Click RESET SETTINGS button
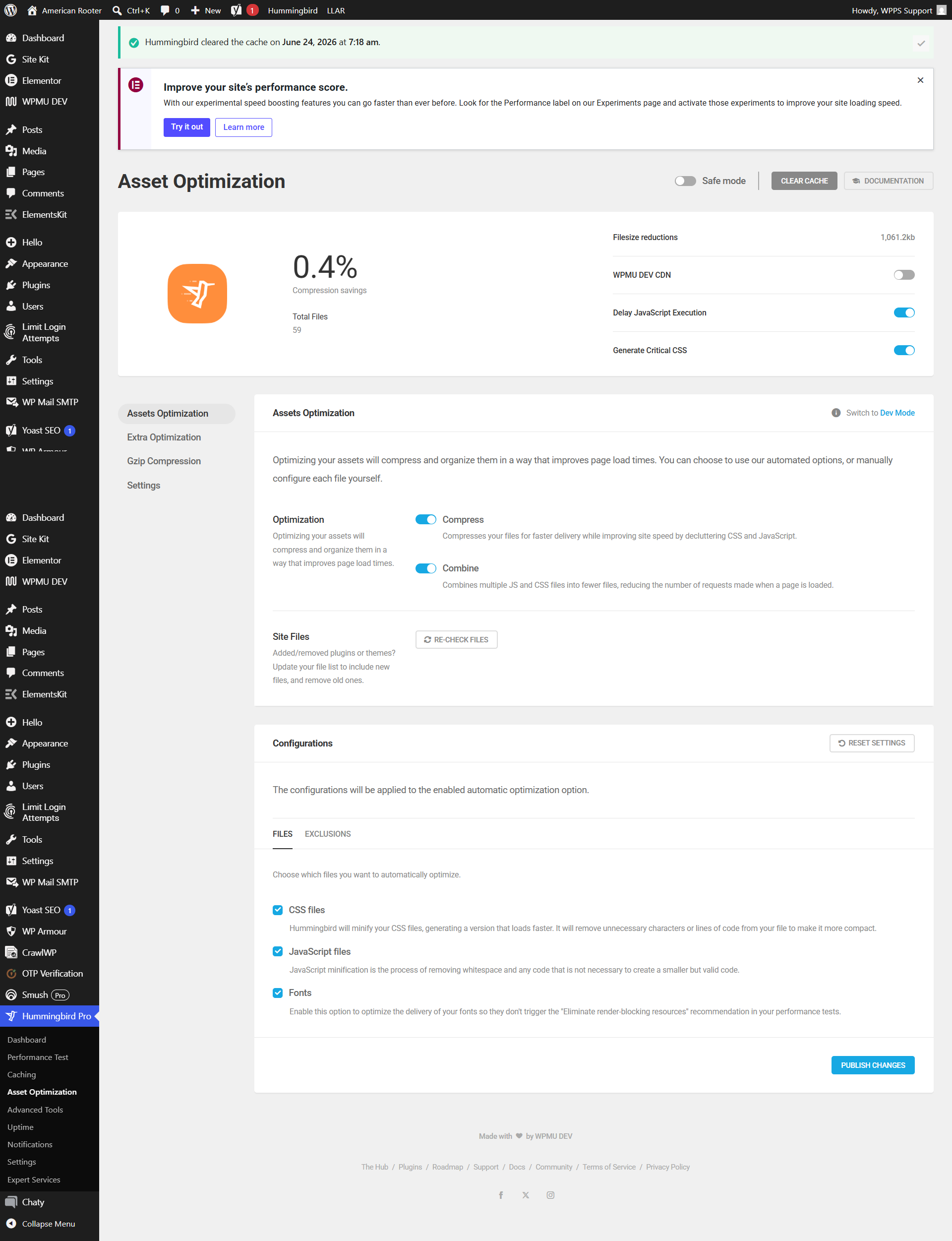The image size is (952, 1241). pyautogui.click(x=872, y=743)
